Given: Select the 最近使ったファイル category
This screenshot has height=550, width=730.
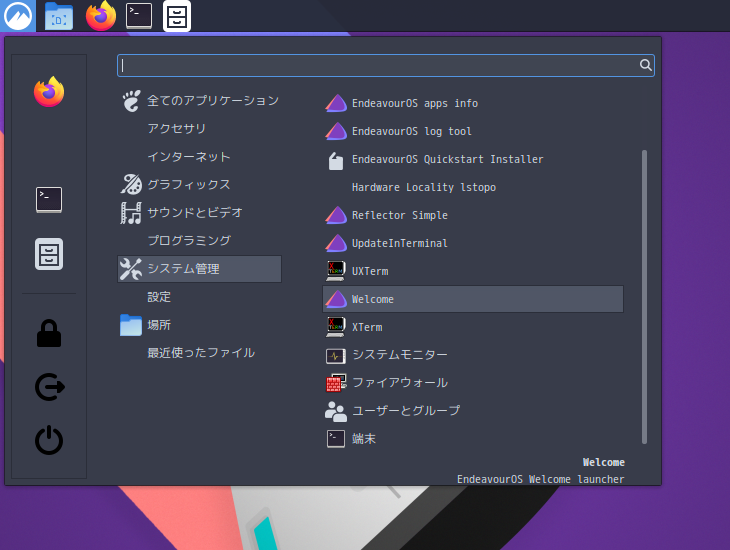Looking at the screenshot, I should tap(199, 353).
